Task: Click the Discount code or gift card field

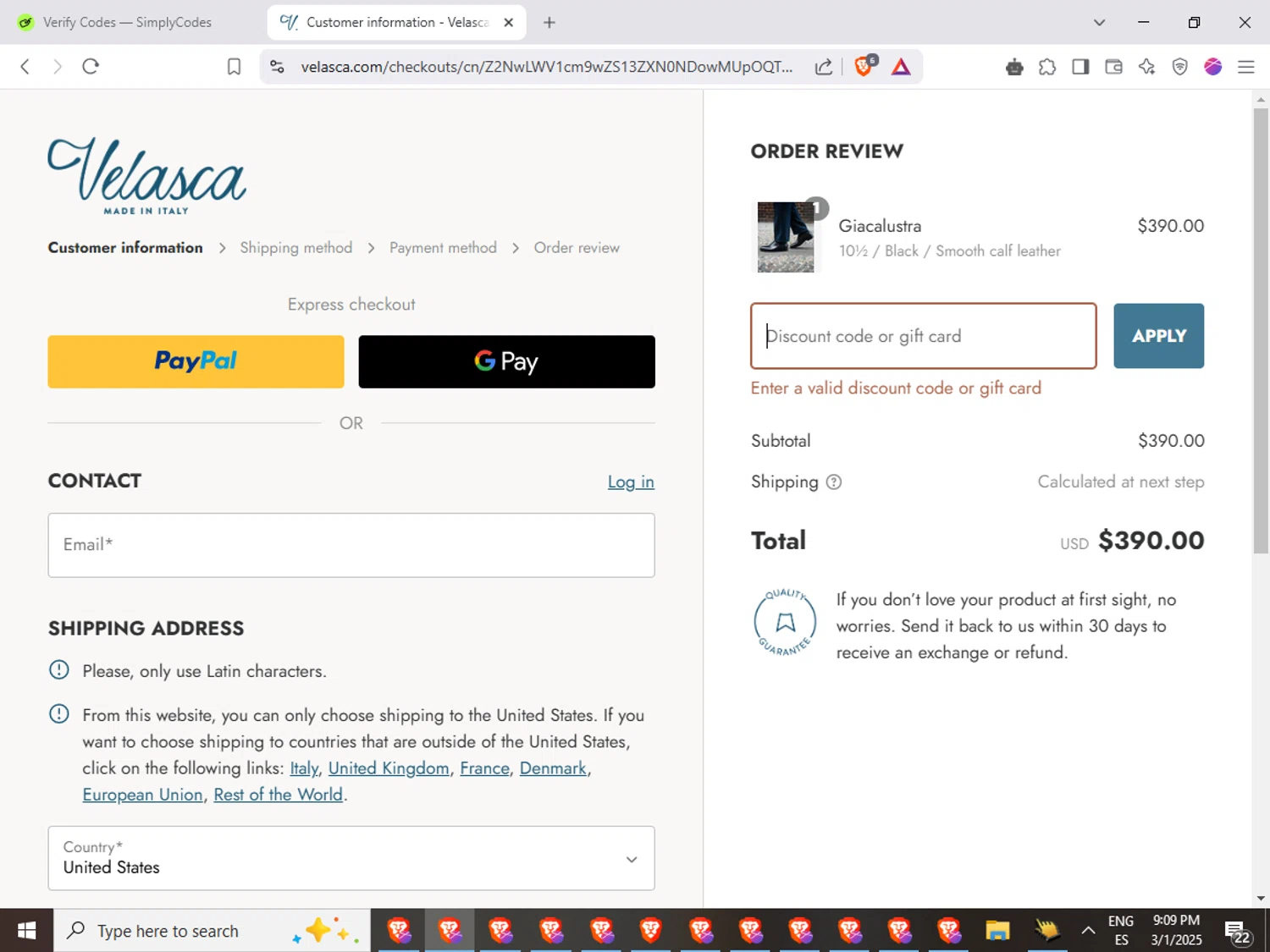Action: (924, 336)
